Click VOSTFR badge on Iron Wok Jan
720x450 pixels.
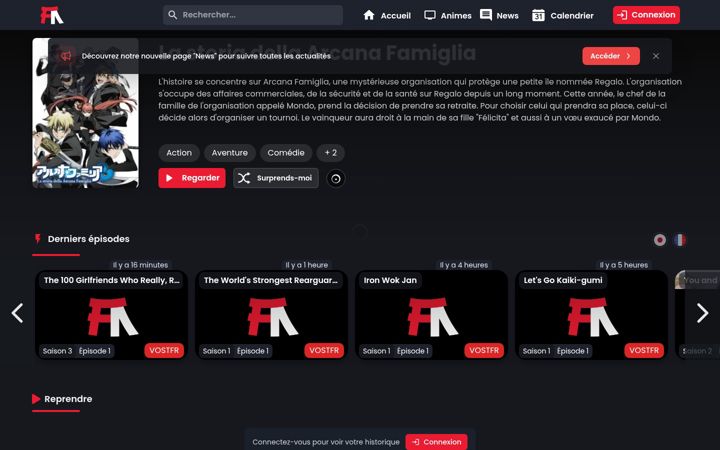pyautogui.click(x=484, y=350)
